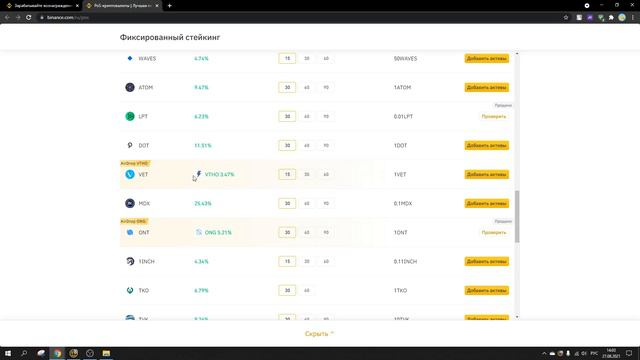Click the LPT coin icon
The height and width of the screenshot is (360, 640).
pyautogui.click(x=130, y=116)
